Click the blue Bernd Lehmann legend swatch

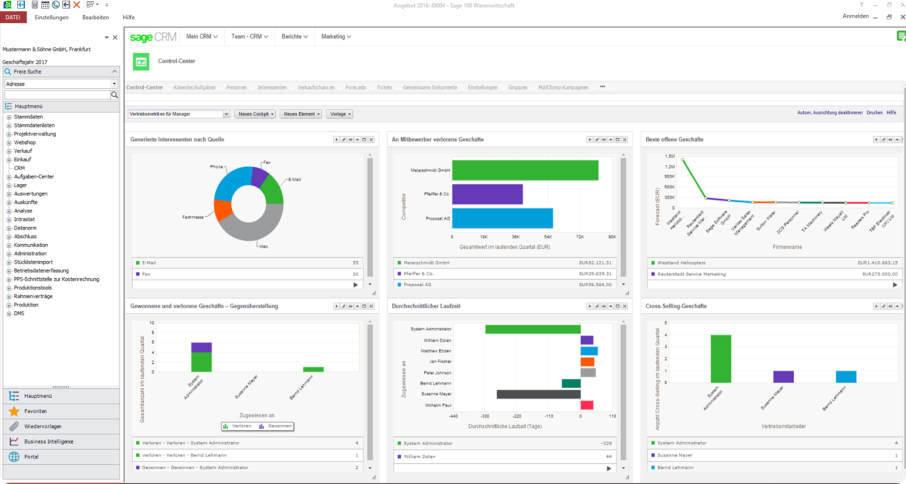coord(653,467)
